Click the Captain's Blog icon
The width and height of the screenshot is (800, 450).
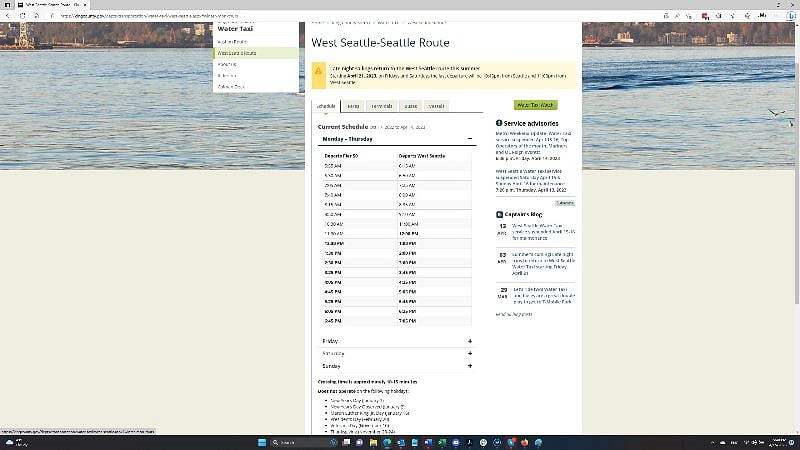499,214
